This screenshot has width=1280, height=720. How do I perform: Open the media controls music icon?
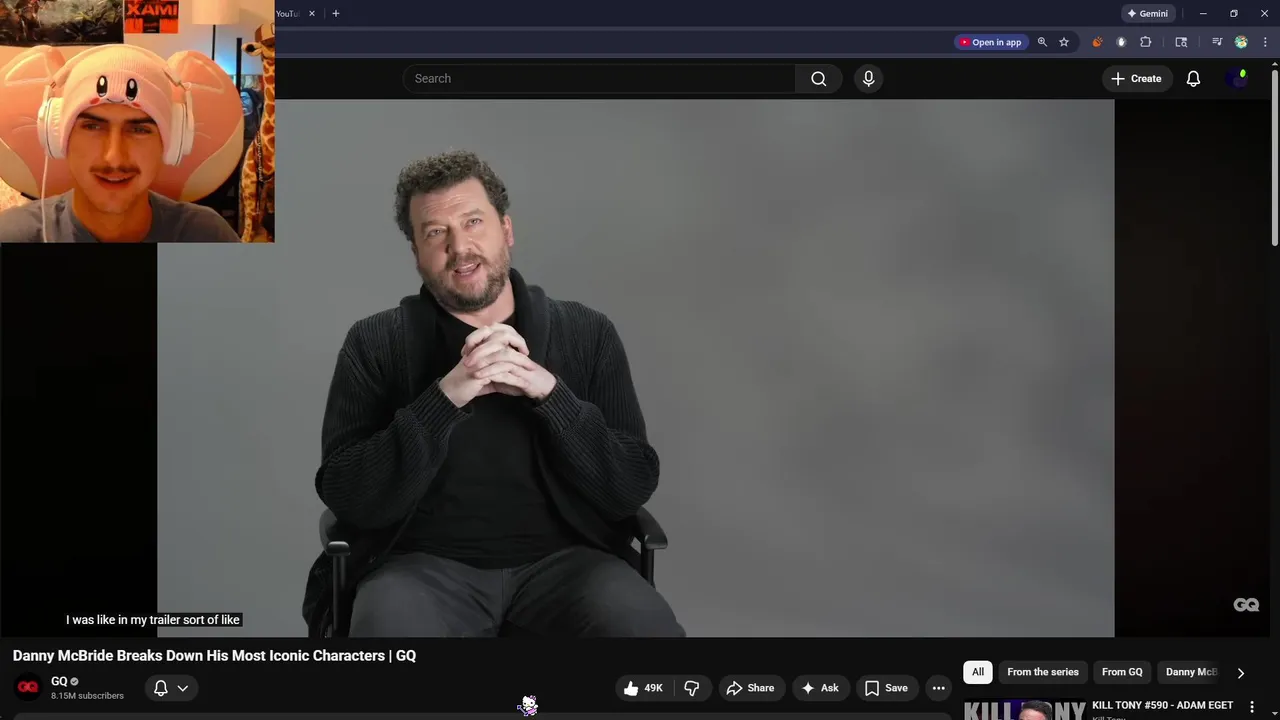(x=1217, y=42)
